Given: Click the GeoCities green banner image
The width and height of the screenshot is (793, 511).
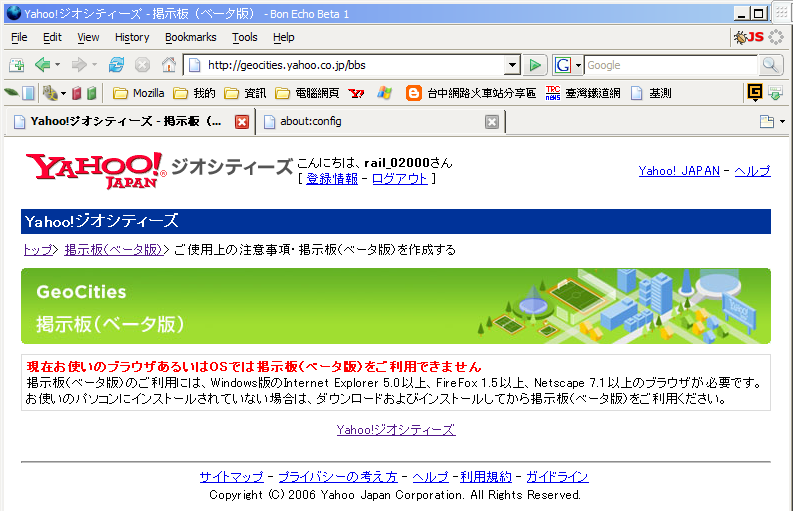Looking at the screenshot, I should tap(395, 306).
